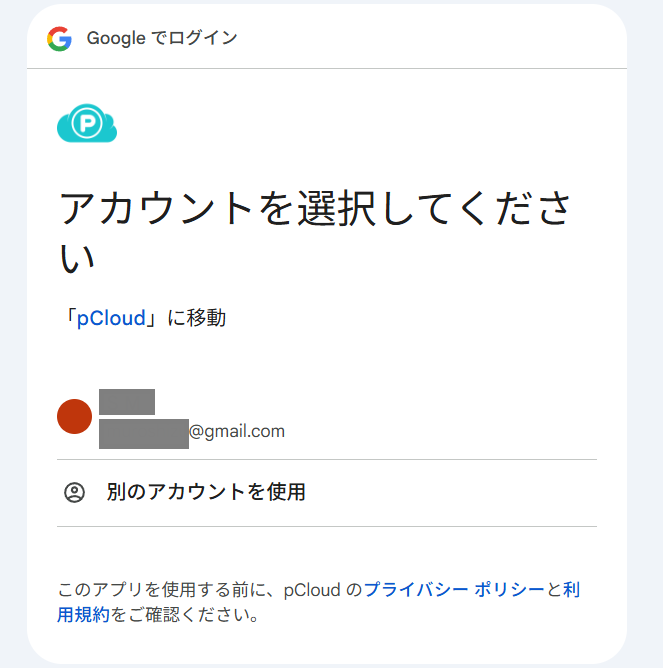Click the redacted account name above the email

(127, 402)
